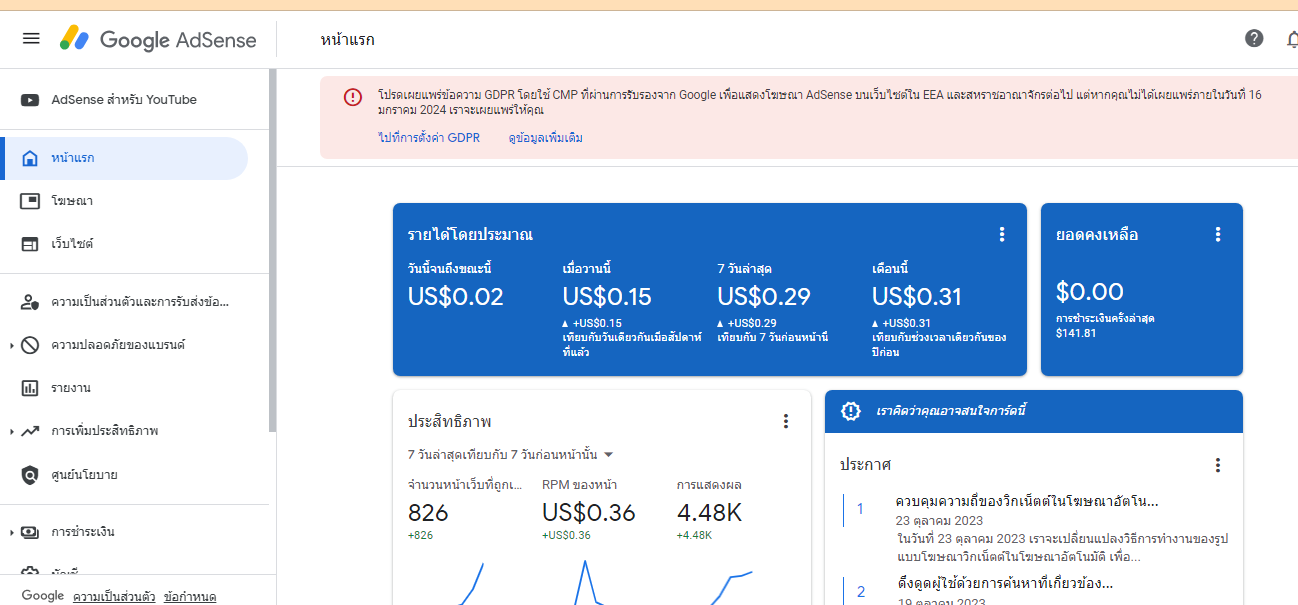Image resolution: width=1298 pixels, height=605 pixels.
Task: Open the notifications bell
Action: click(1291, 39)
